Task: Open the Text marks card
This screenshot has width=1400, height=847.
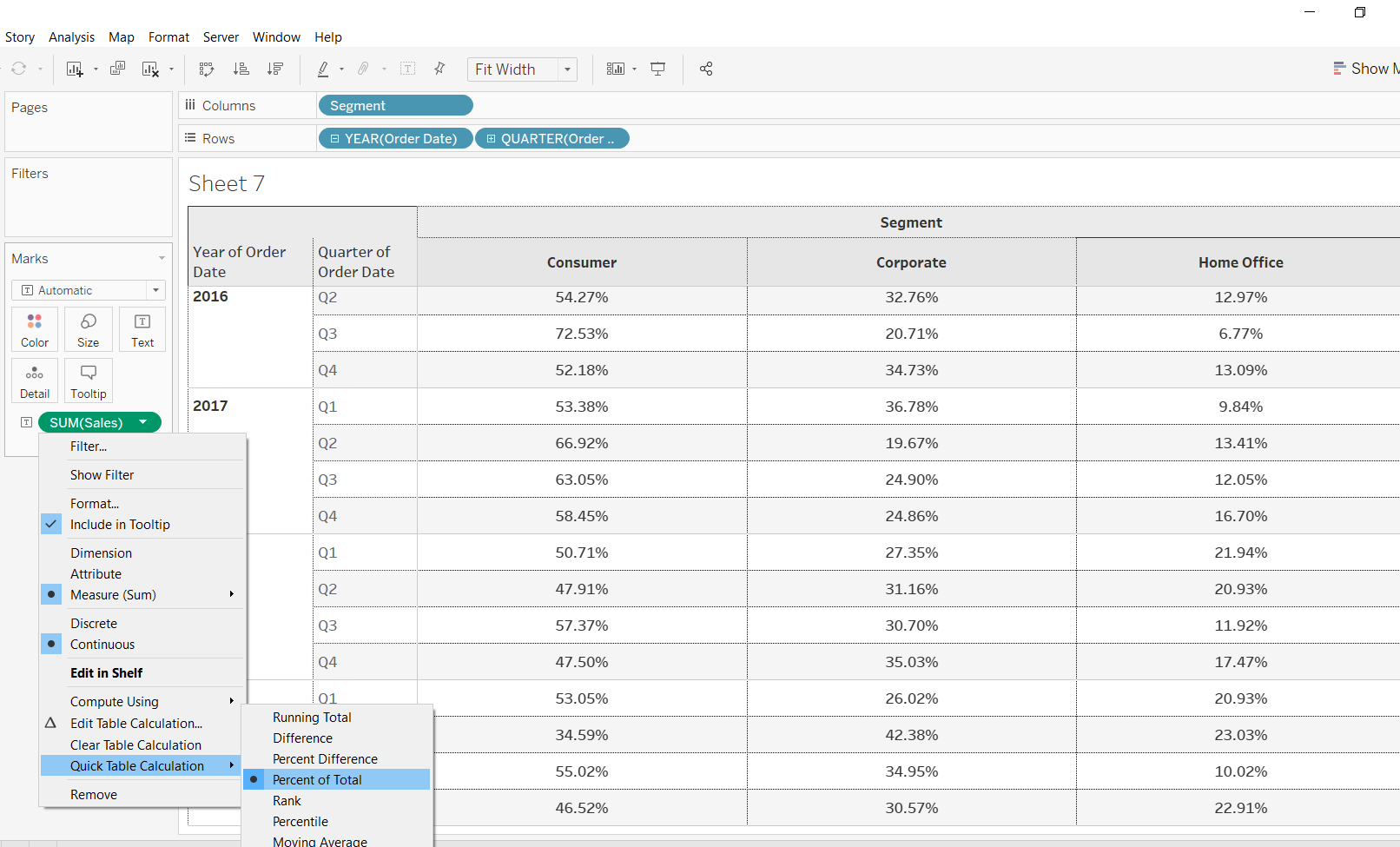Action: [142, 330]
